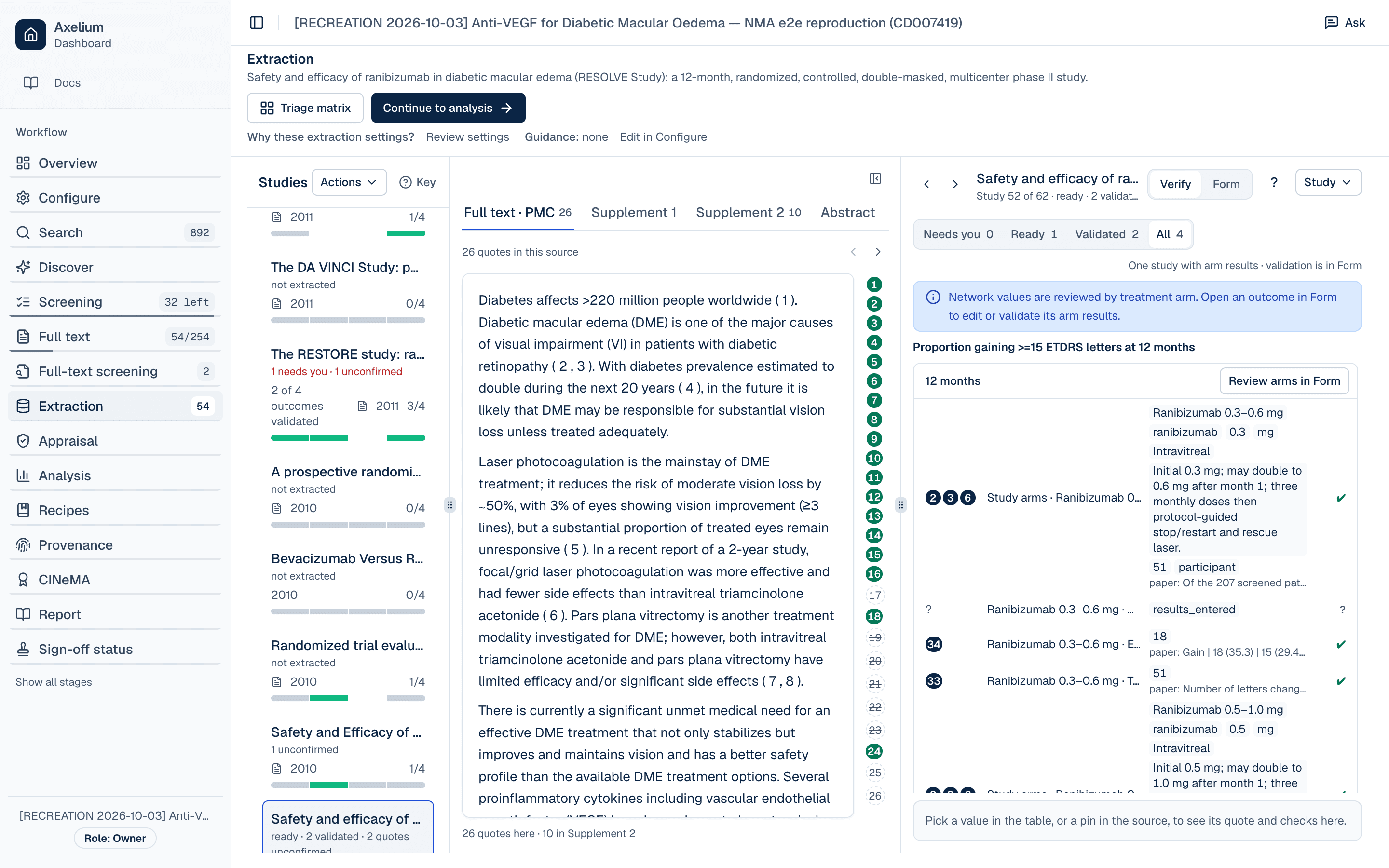Image resolution: width=1389 pixels, height=868 pixels.
Task: Go to Provenance stage
Action: (x=115, y=545)
